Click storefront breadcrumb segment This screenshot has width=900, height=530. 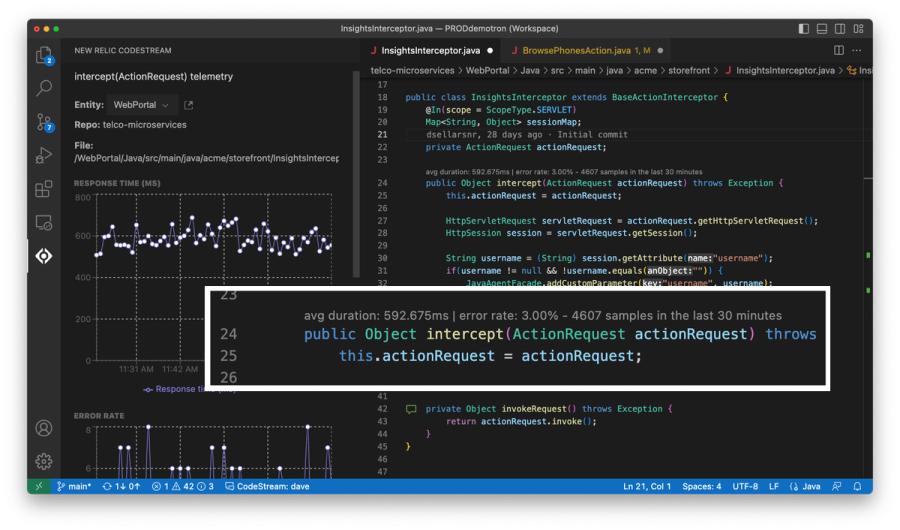point(689,70)
